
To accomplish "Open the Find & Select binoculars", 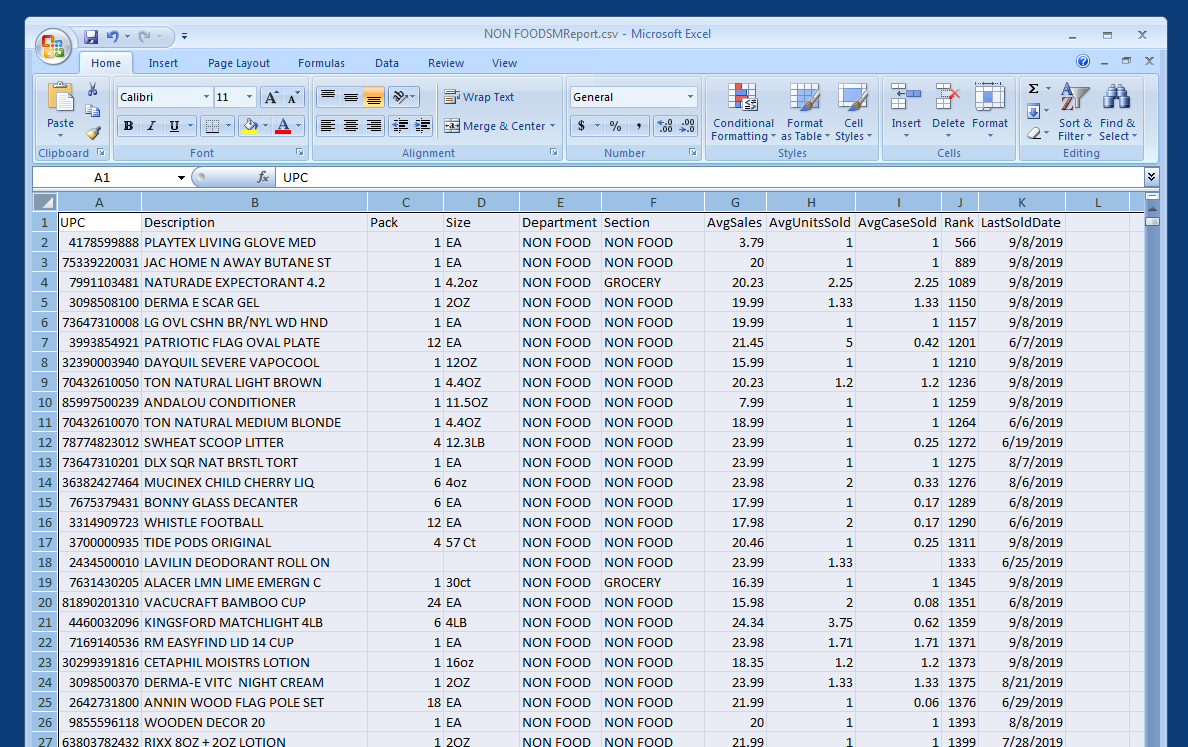I will (1118, 111).
